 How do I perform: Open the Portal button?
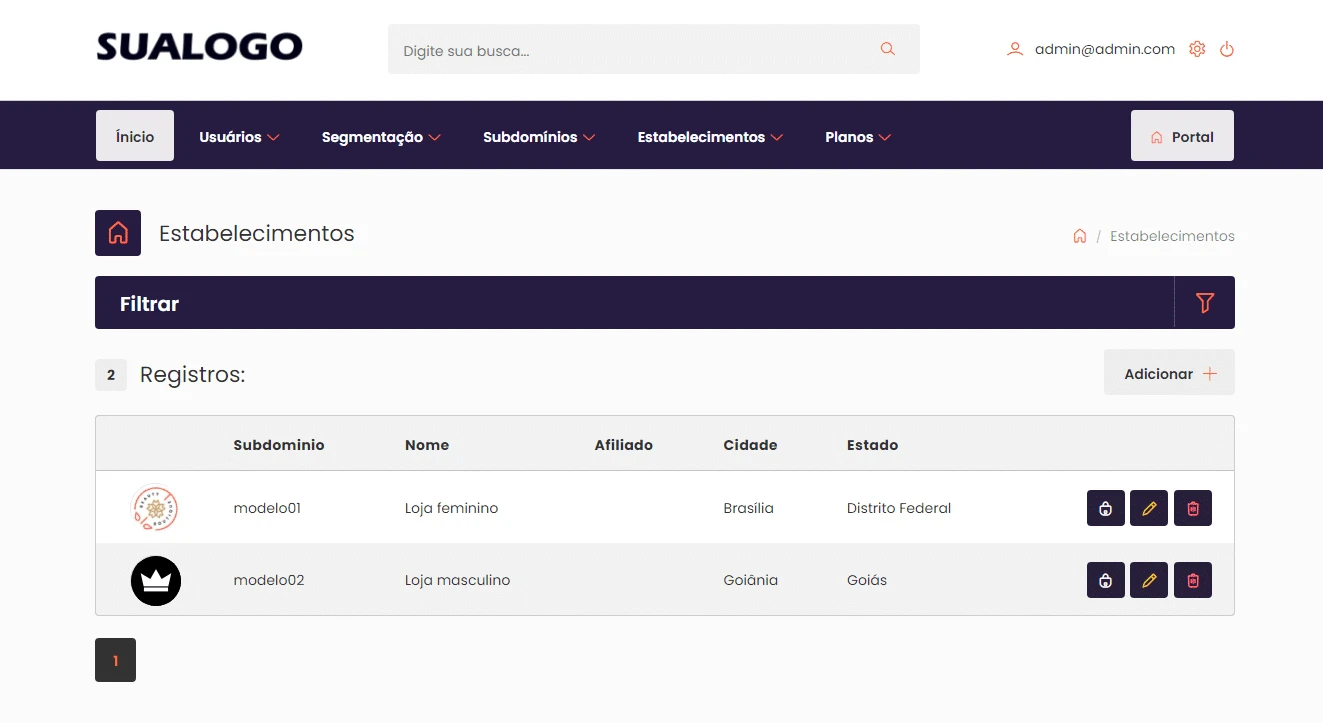click(x=1182, y=136)
